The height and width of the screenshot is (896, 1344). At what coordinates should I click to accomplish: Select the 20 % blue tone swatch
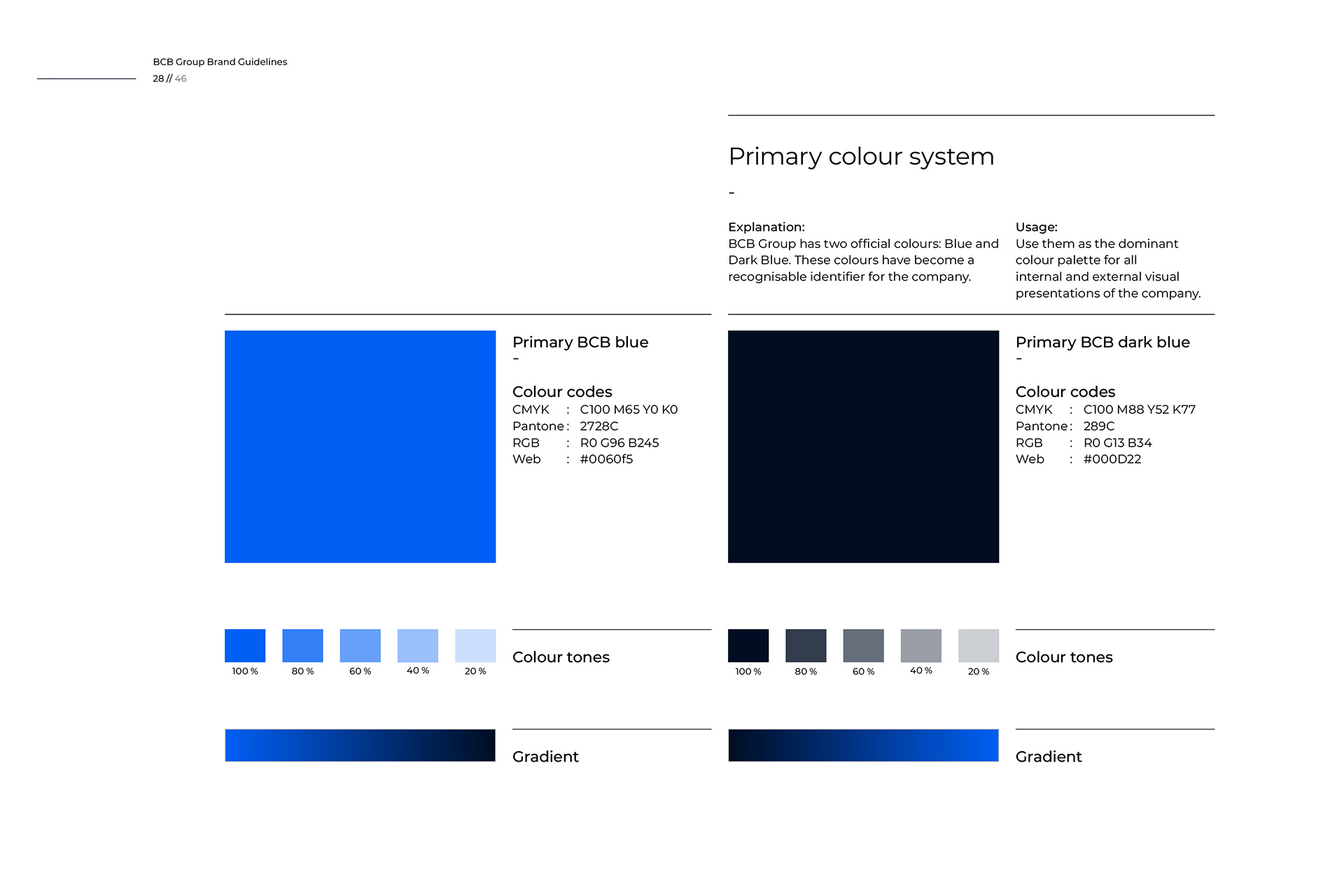tap(475, 645)
